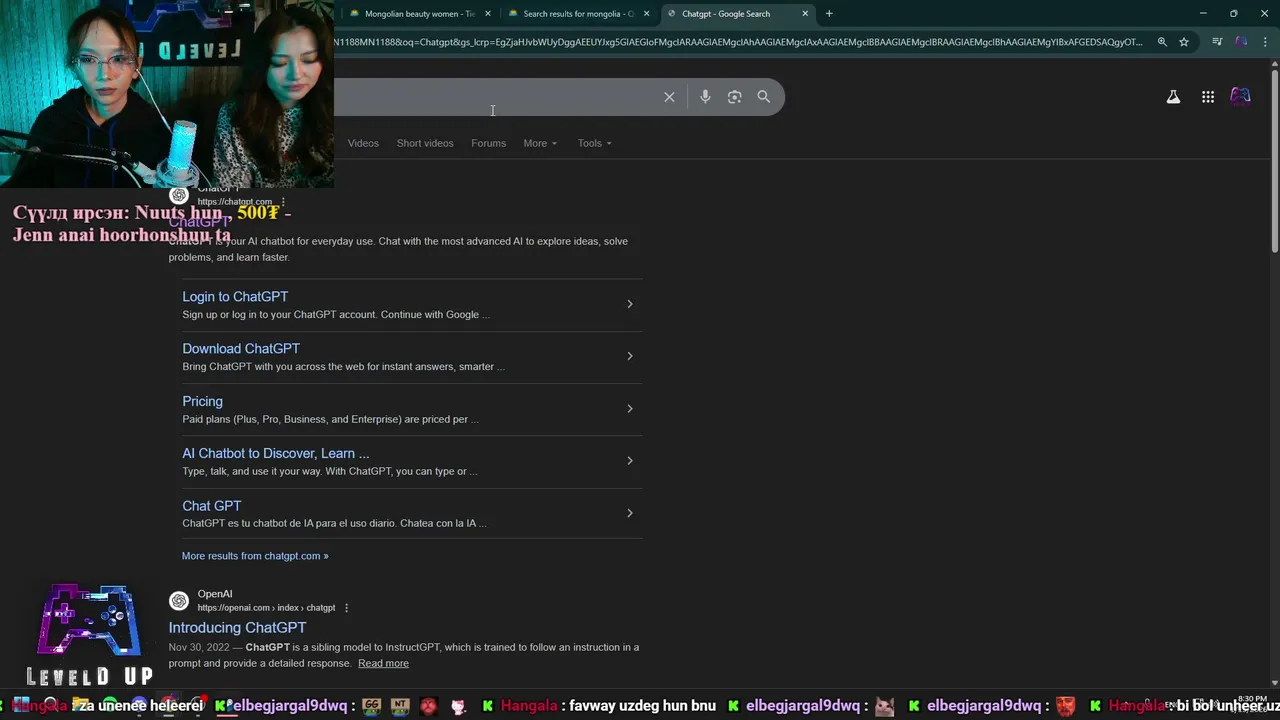Open Google Lens image search
Viewport: 1280px width, 720px height.
click(x=734, y=97)
